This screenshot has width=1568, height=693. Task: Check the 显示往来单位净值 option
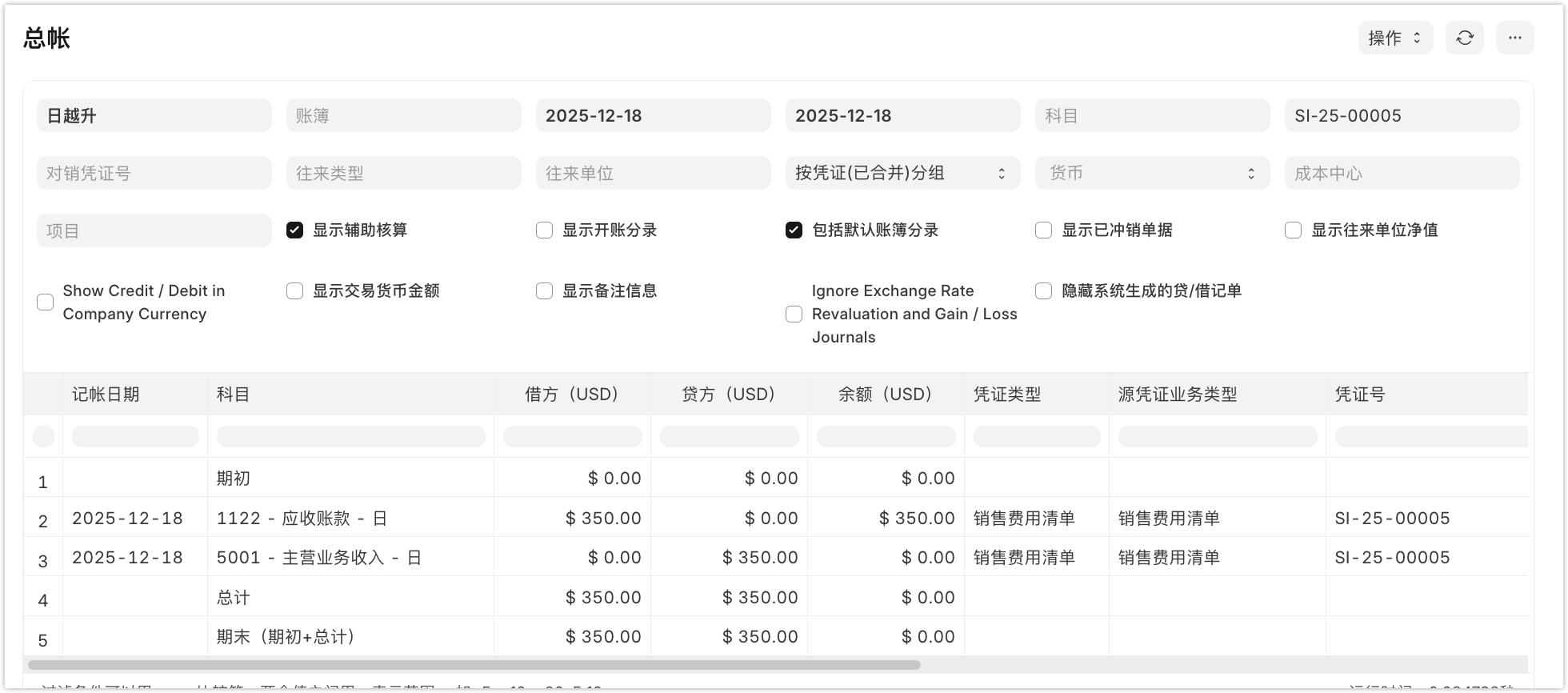1293,230
